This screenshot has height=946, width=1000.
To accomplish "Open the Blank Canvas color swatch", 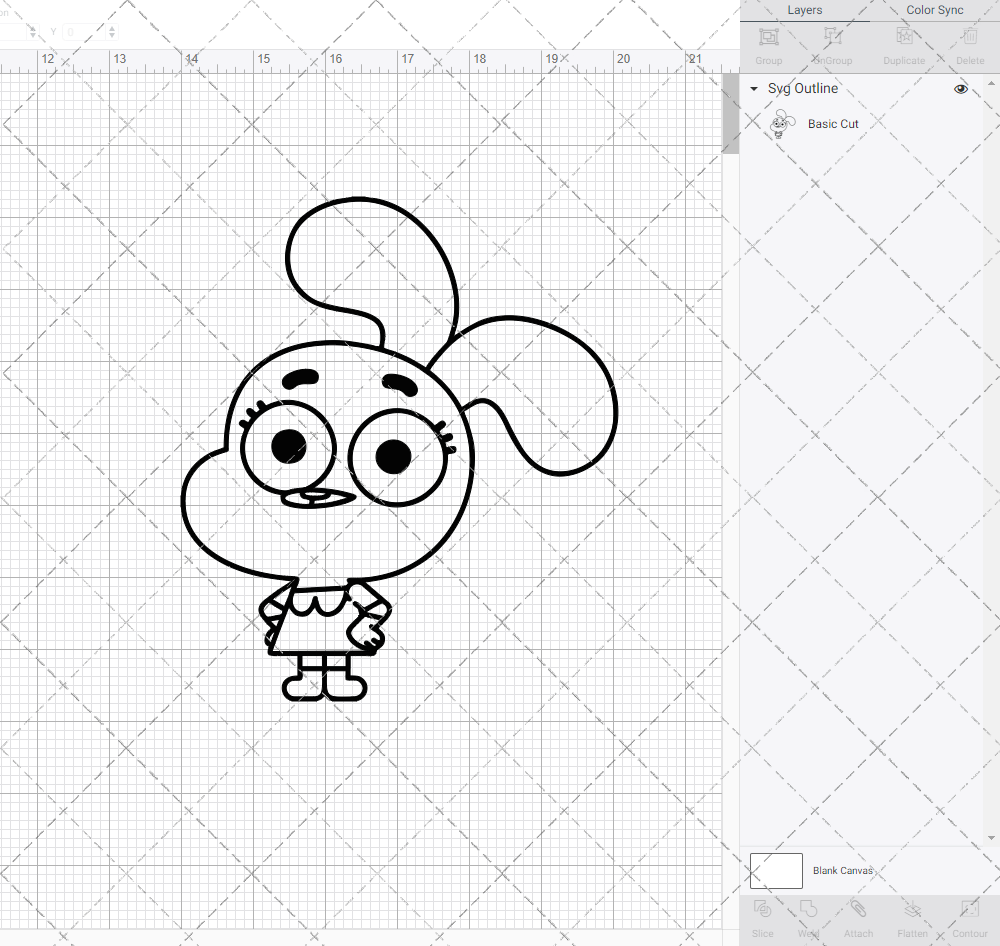I will pyautogui.click(x=775, y=870).
